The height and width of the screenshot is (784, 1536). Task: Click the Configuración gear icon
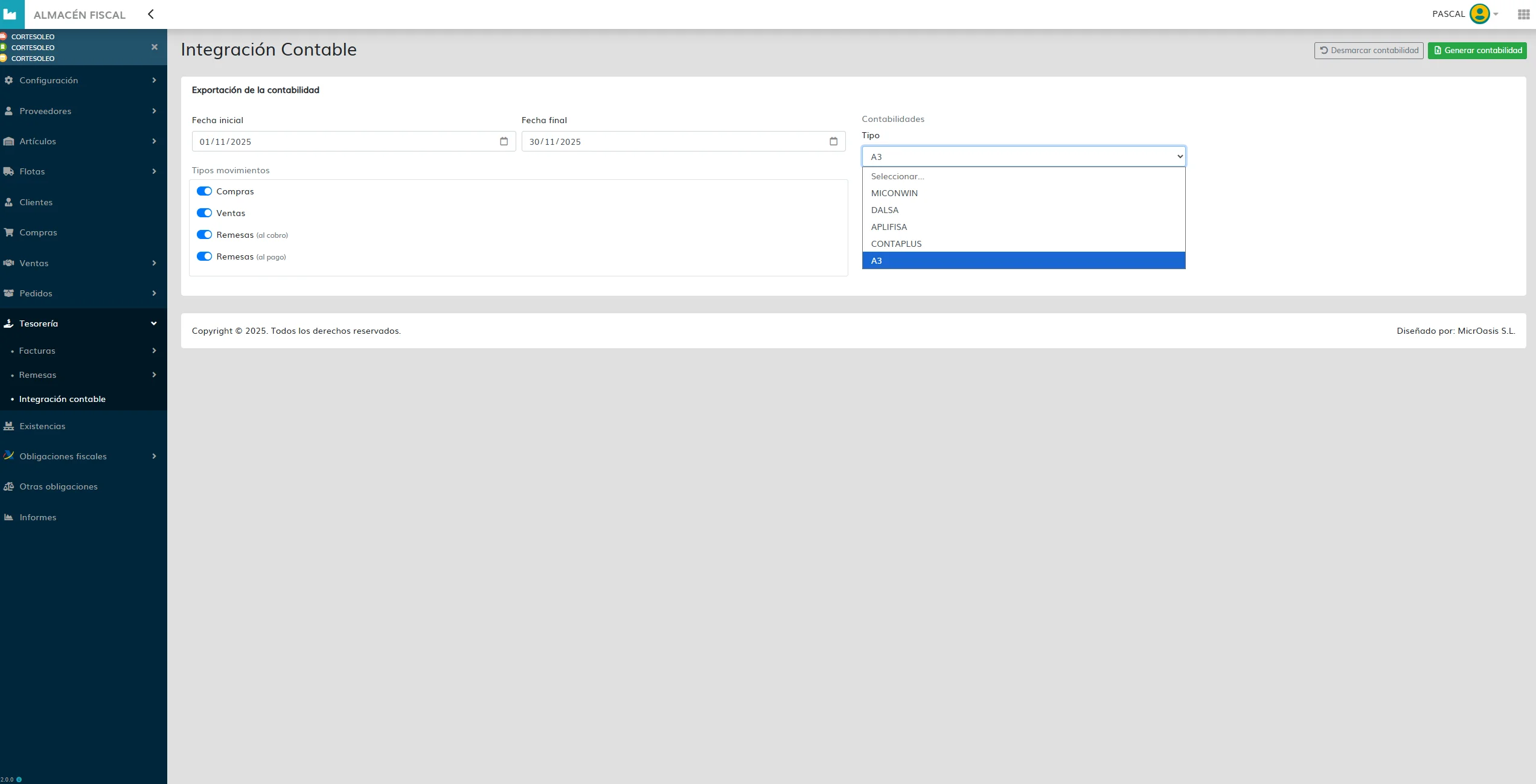[8, 80]
